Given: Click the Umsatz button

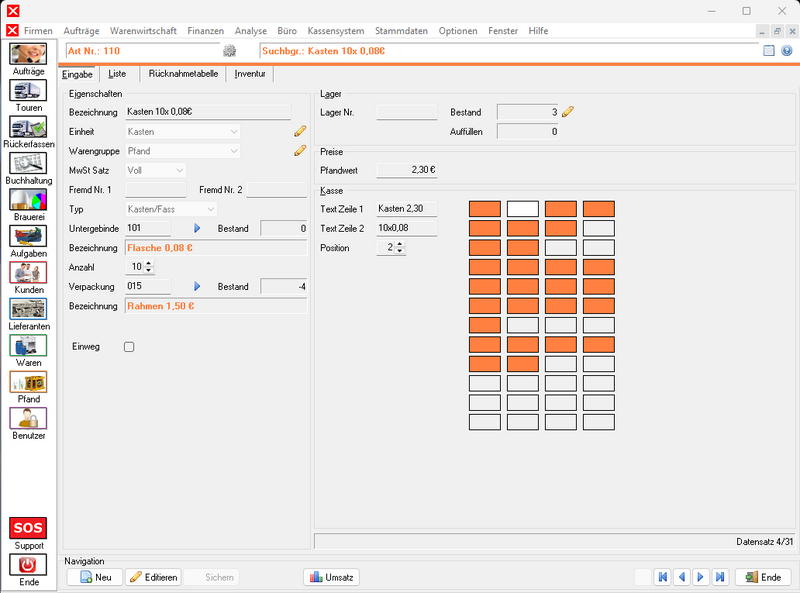Looking at the screenshot, I should coord(332,577).
